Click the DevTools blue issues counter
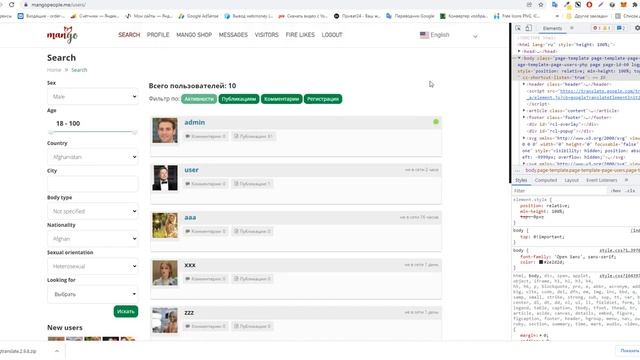640x360 pixels. [621, 28]
